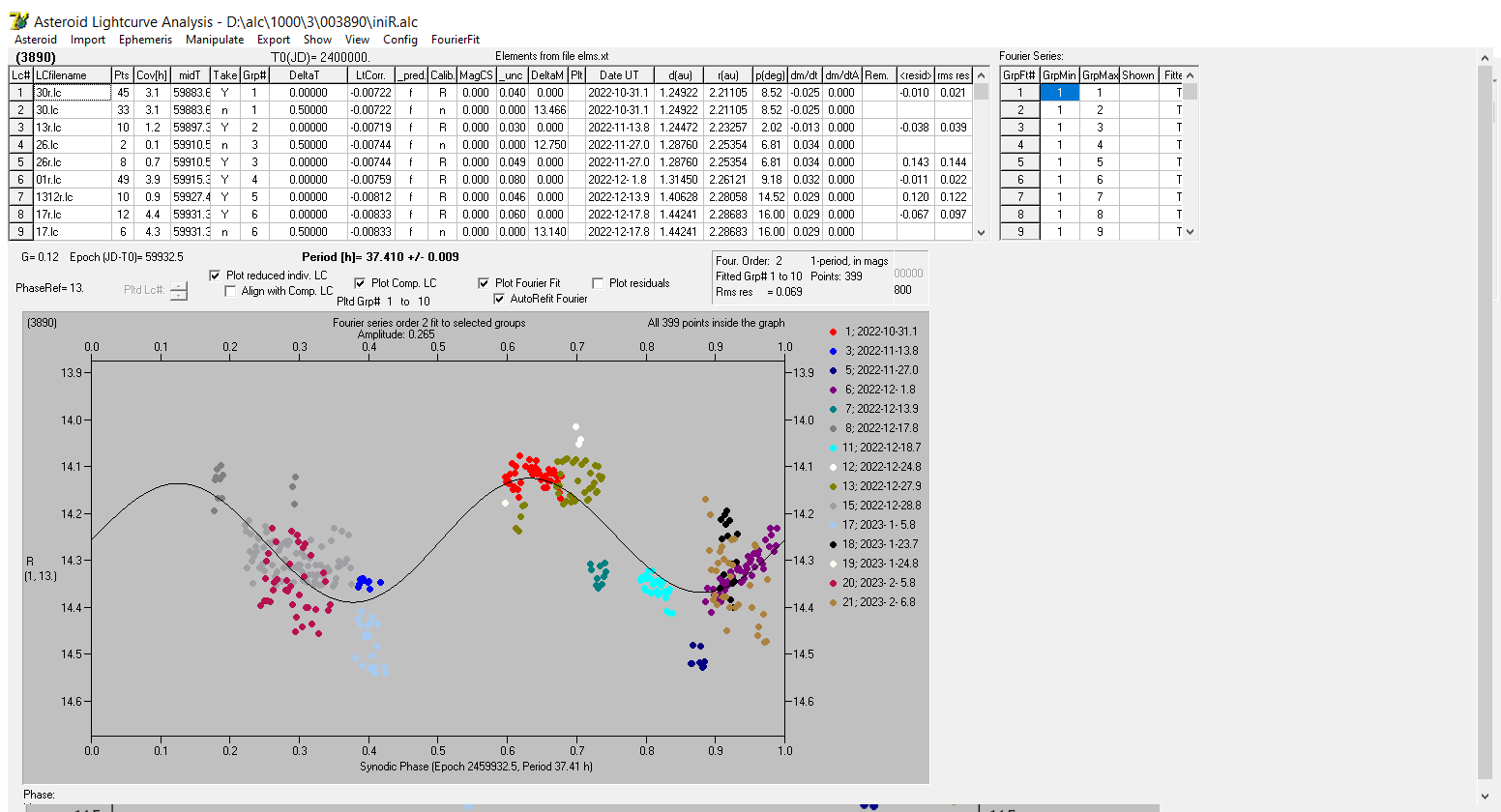1501x812 pixels.
Task: Open the Import menu
Action: tap(88, 40)
